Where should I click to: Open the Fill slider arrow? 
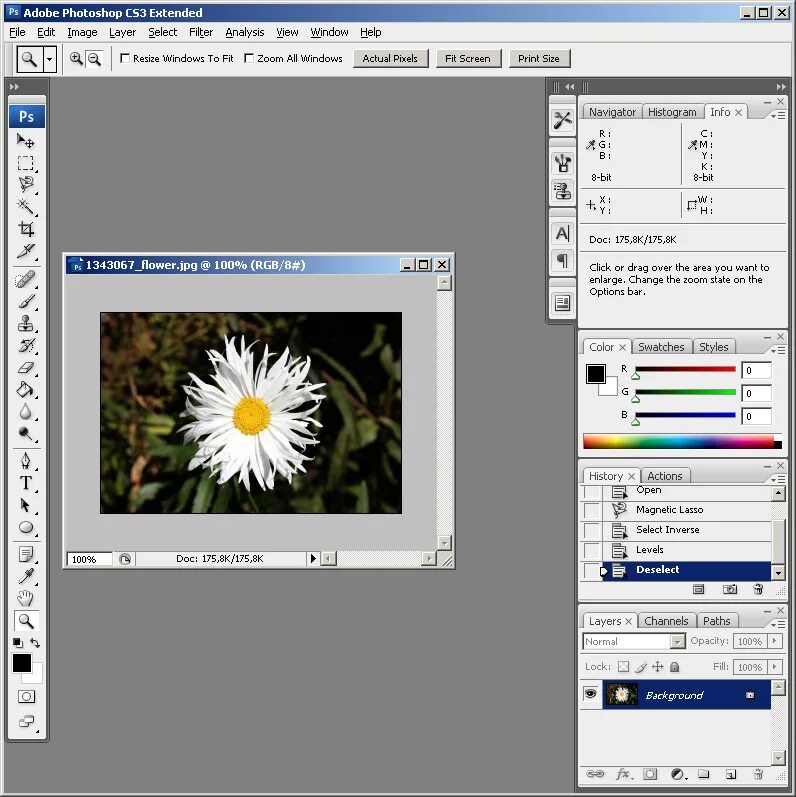point(775,666)
